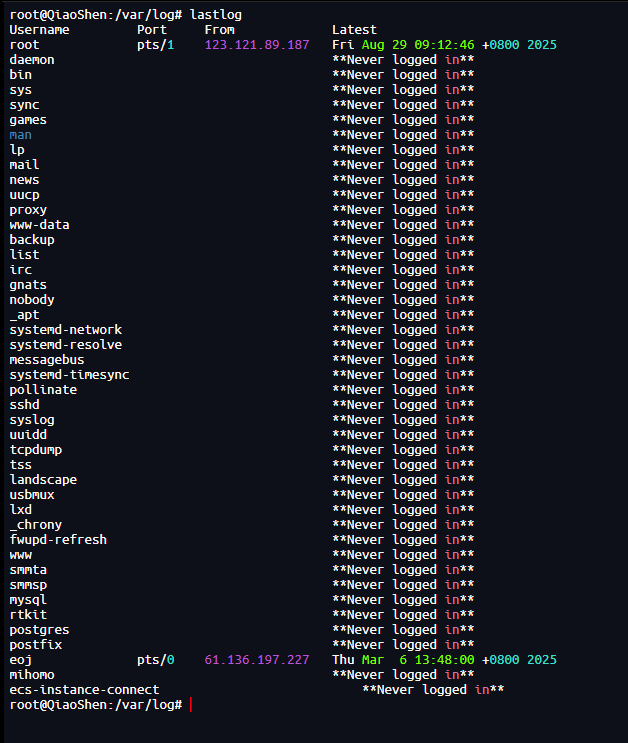Click the Latest column header
The width and height of the screenshot is (628, 743).
point(354,30)
